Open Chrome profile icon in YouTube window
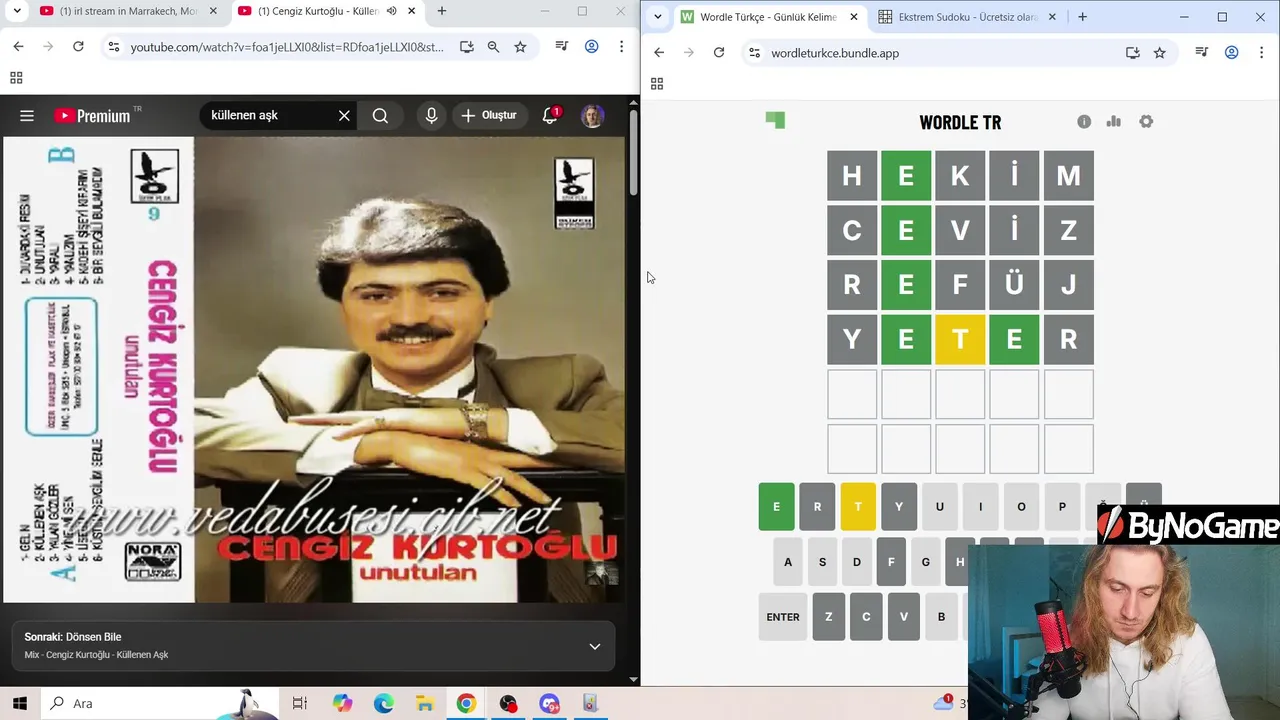This screenshot has height=720, width=1280. click(x=592, y=47)
